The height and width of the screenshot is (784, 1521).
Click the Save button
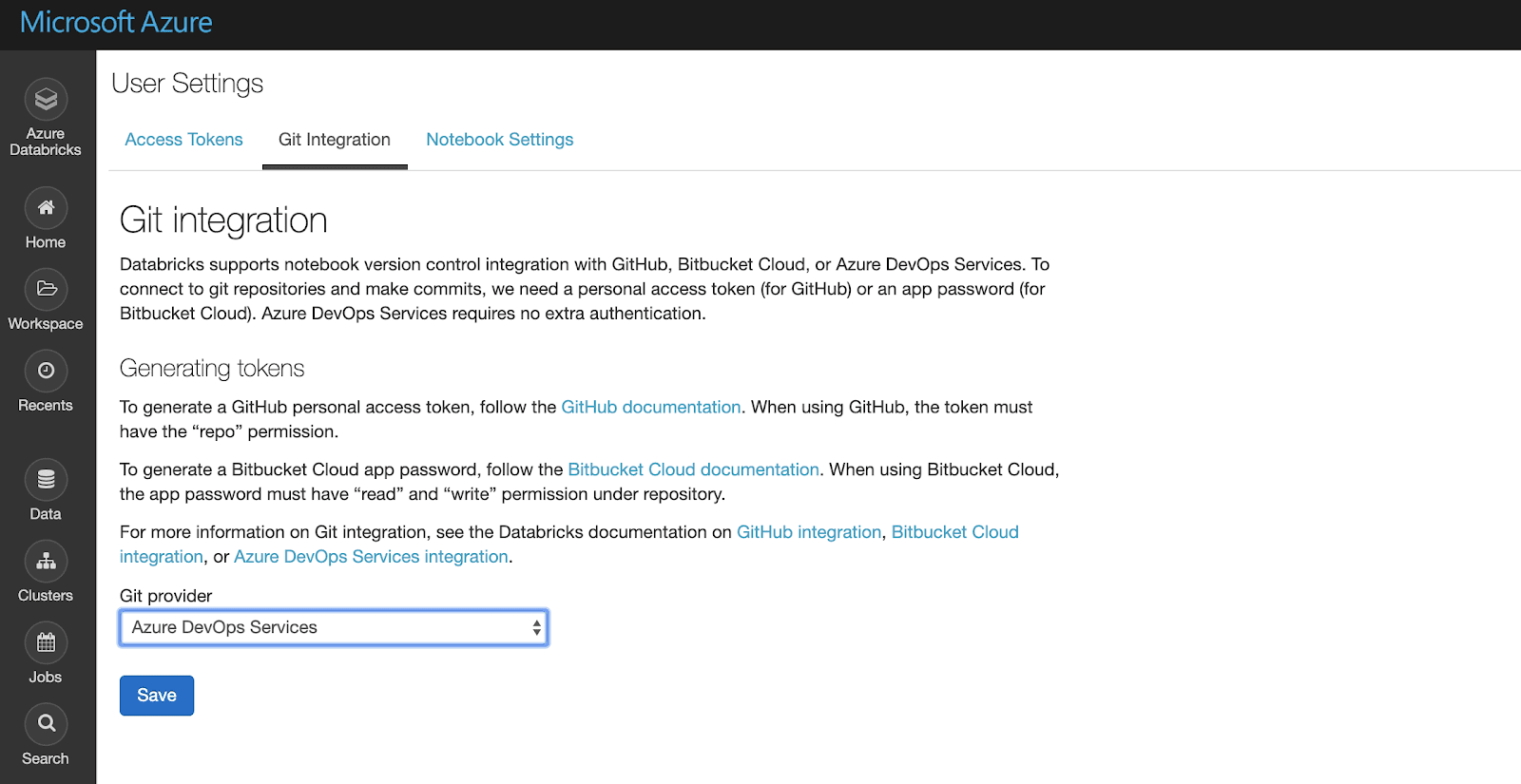click(x=157, y=696)
